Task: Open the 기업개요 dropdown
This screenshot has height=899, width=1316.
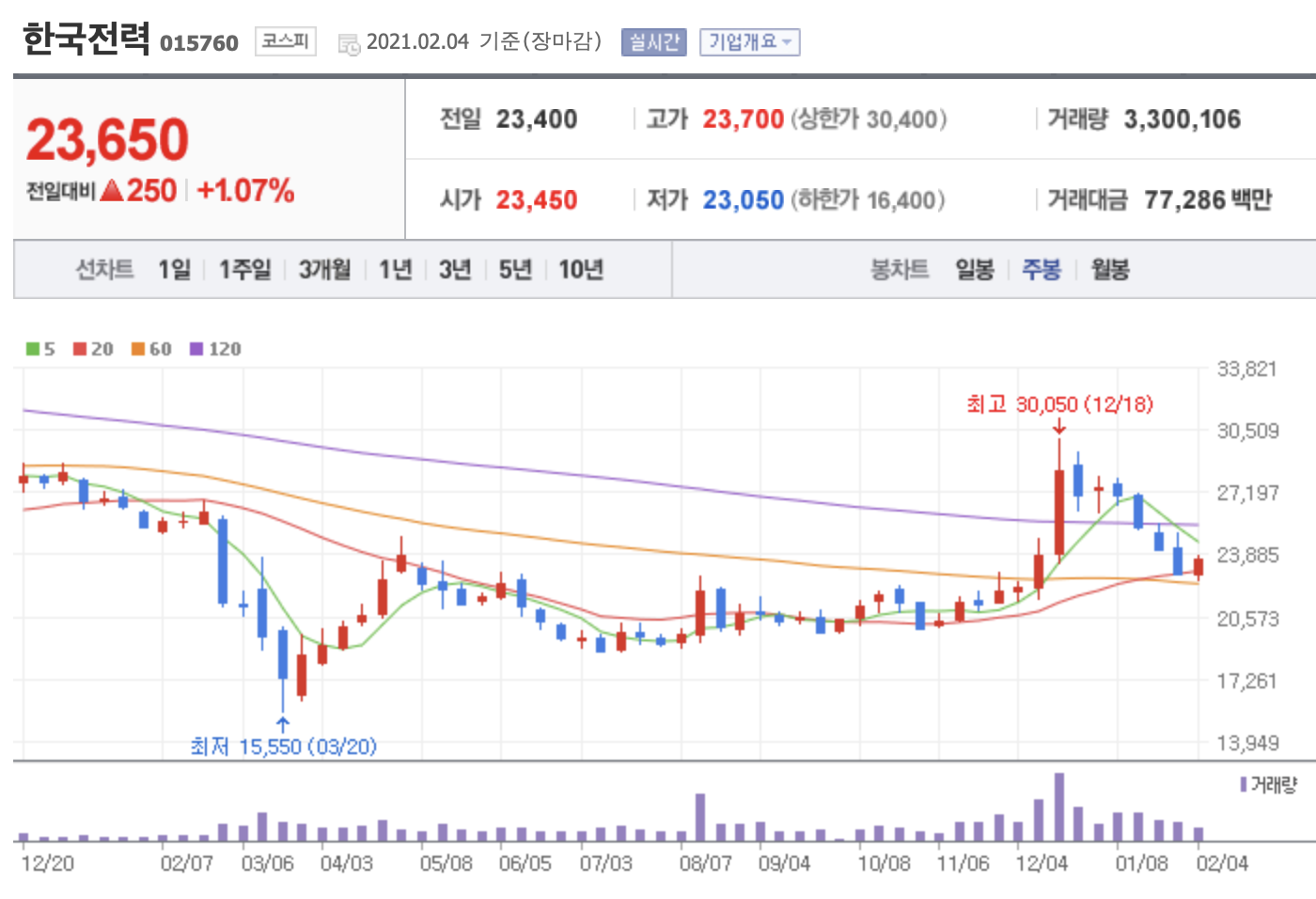Action: [x=749, y=42]
